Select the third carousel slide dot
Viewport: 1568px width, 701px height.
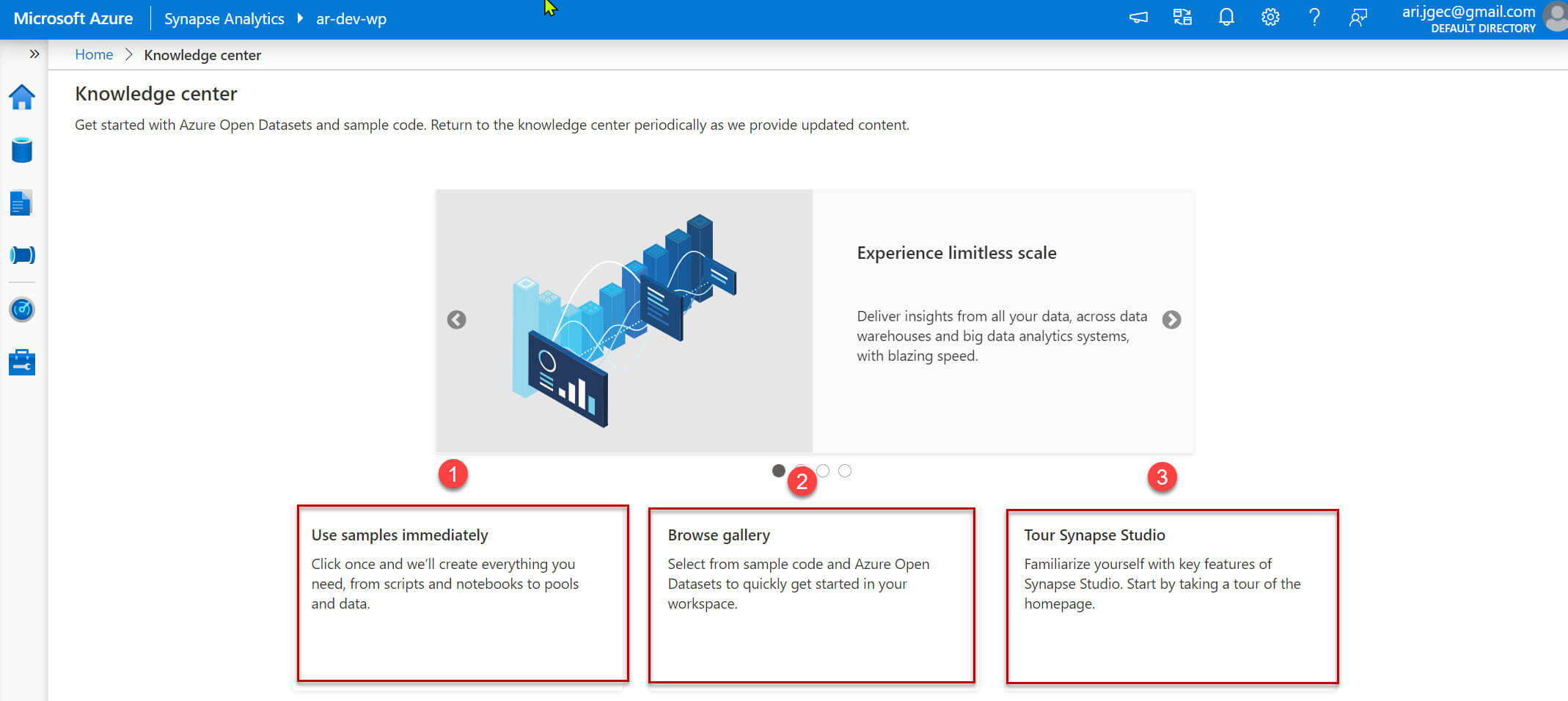coord(824,471)
